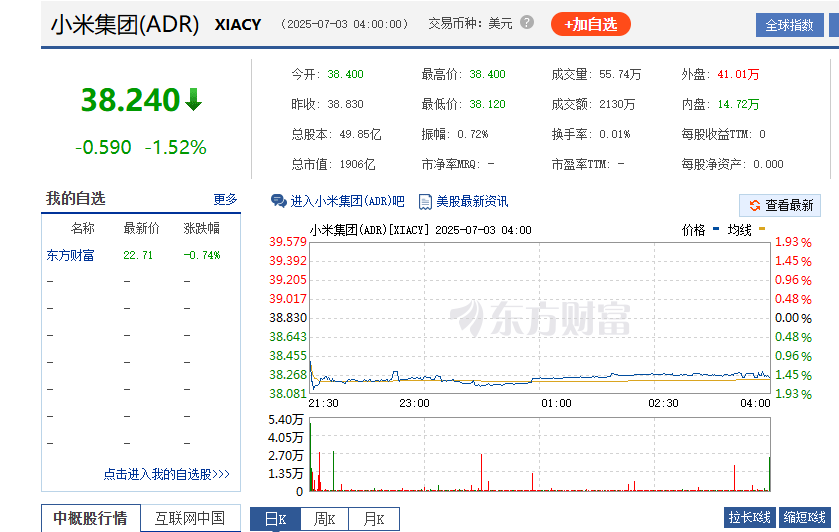This screenshot has width=839, height=532.
Task: Click the 涨跌幅 column header
Action: [x=202, y=229]
